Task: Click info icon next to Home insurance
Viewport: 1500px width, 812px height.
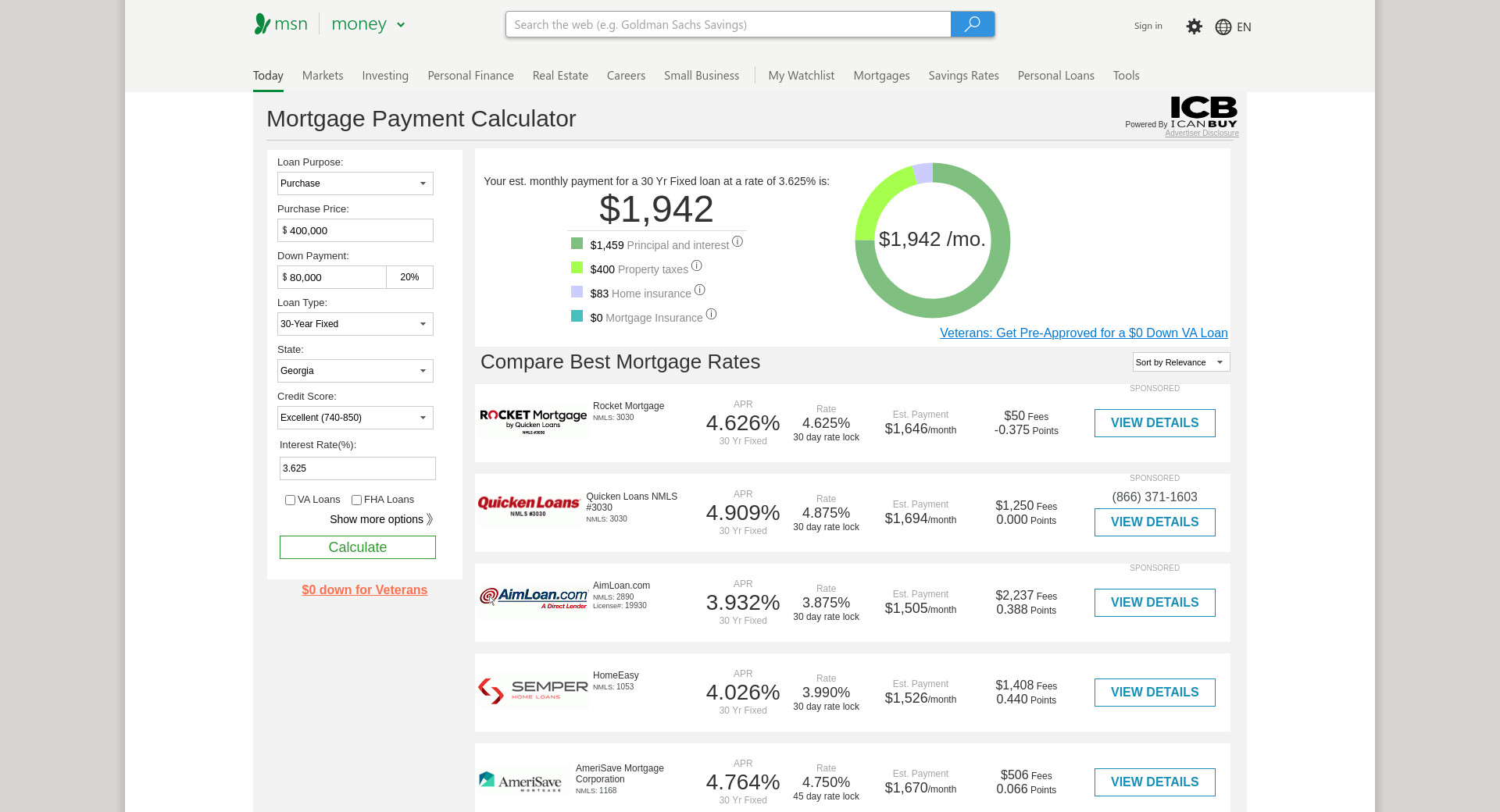Action: tap(699, 290)
